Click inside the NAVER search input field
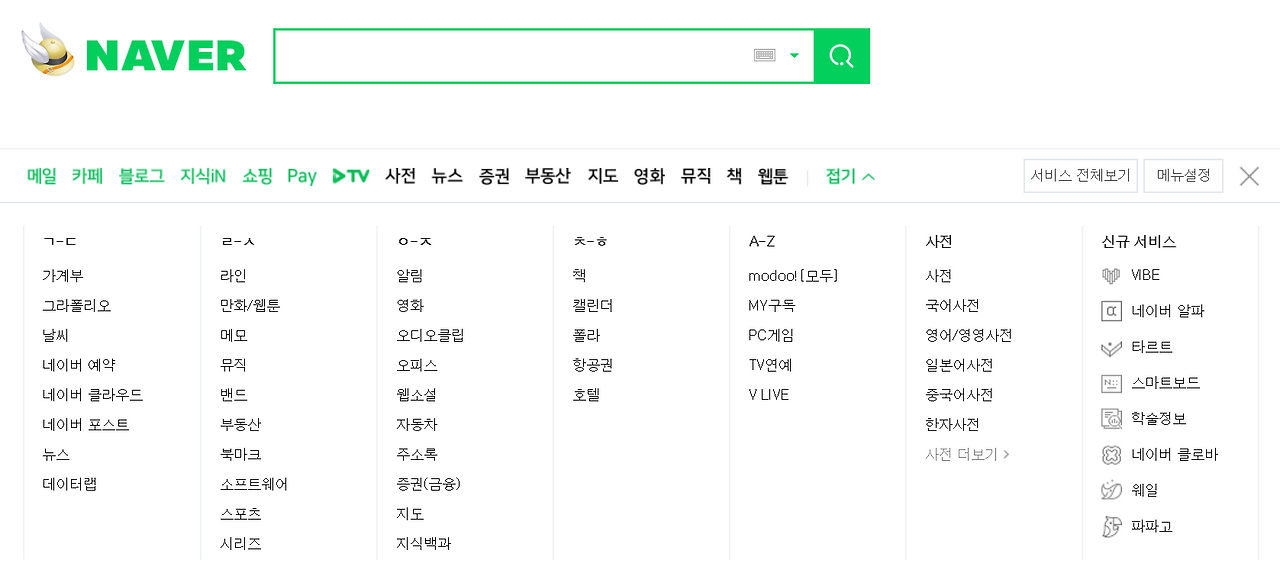This screenshot has width=1280, height=576. point(510,56)
